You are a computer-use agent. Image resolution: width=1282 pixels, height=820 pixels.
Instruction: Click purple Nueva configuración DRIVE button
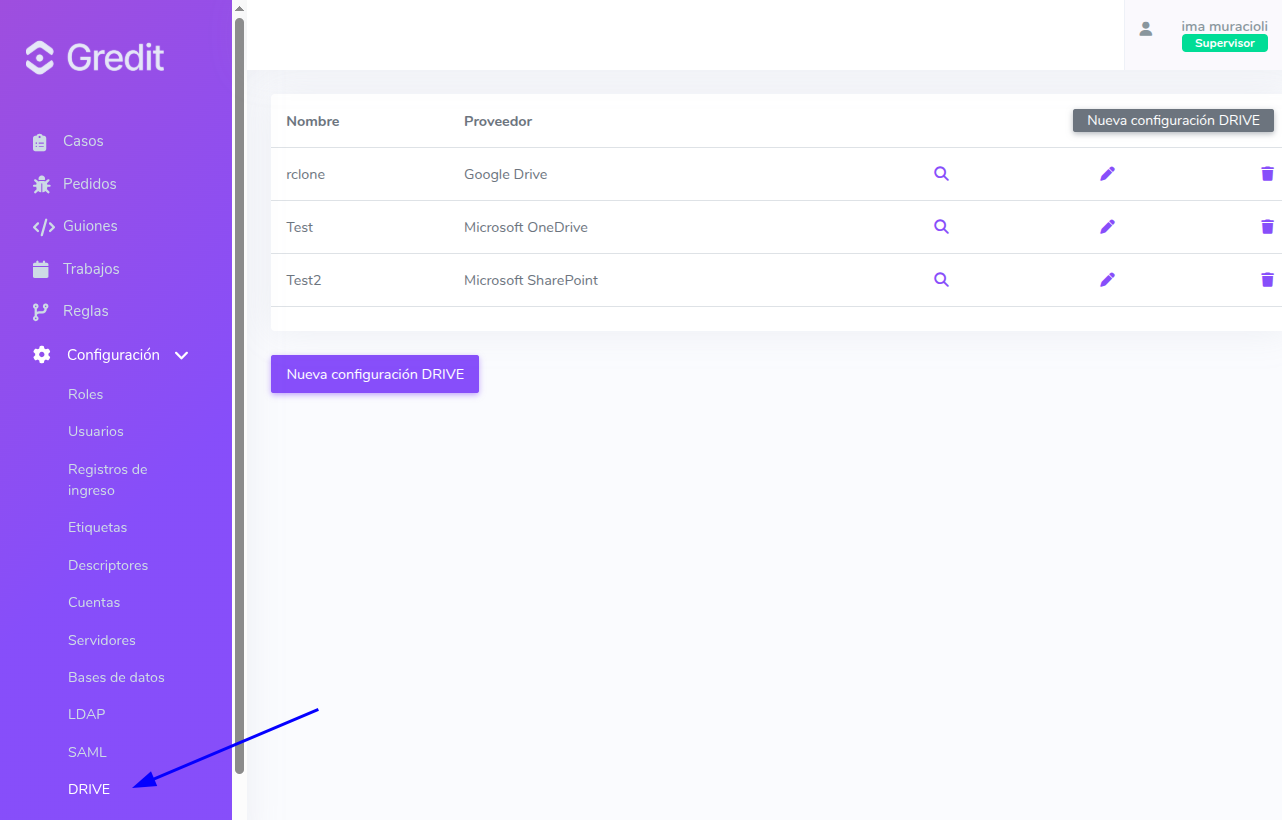point(375,374)
